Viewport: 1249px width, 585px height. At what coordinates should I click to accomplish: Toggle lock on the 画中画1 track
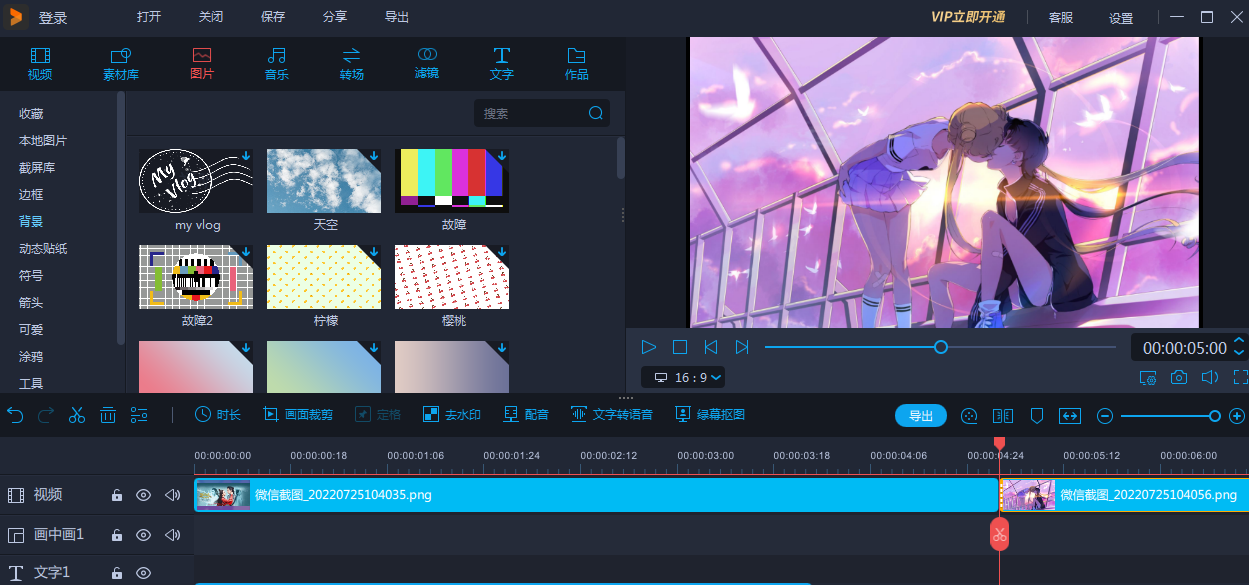point(117,535)
